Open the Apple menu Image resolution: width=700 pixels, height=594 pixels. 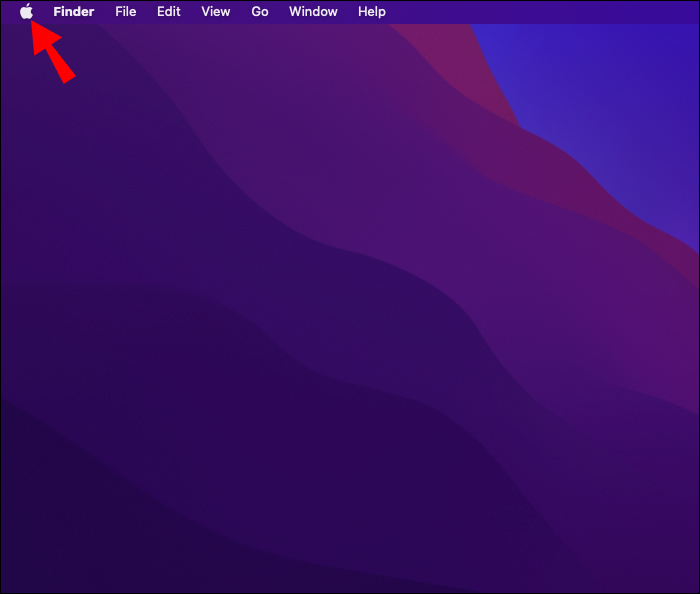tap(26, 11)
